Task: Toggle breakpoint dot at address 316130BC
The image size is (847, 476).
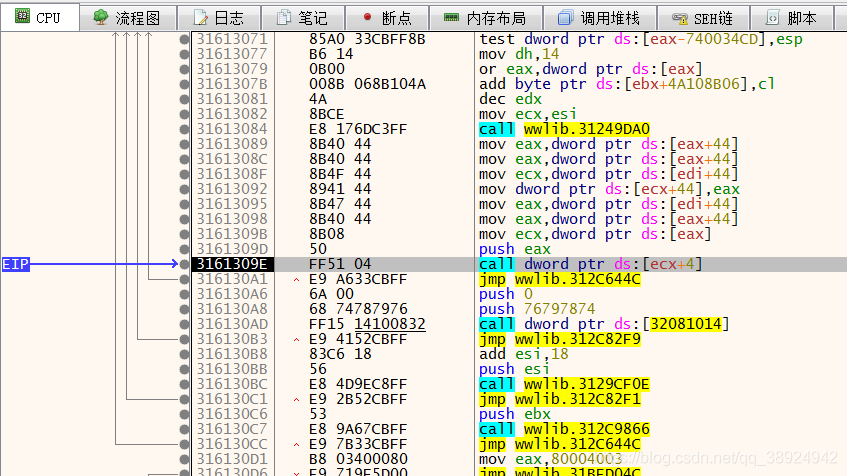Action: coord(184,384)
